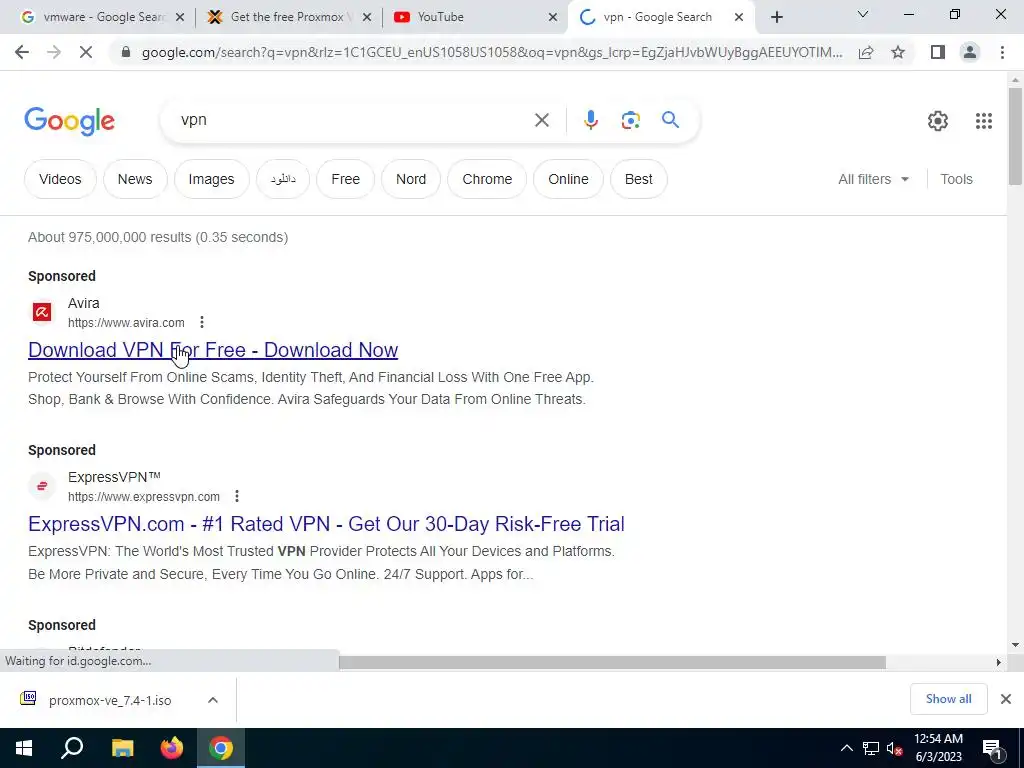Launch Firefox from the taskbar
This screenshot has height=768, width=1024.
[x=172, y=748]
